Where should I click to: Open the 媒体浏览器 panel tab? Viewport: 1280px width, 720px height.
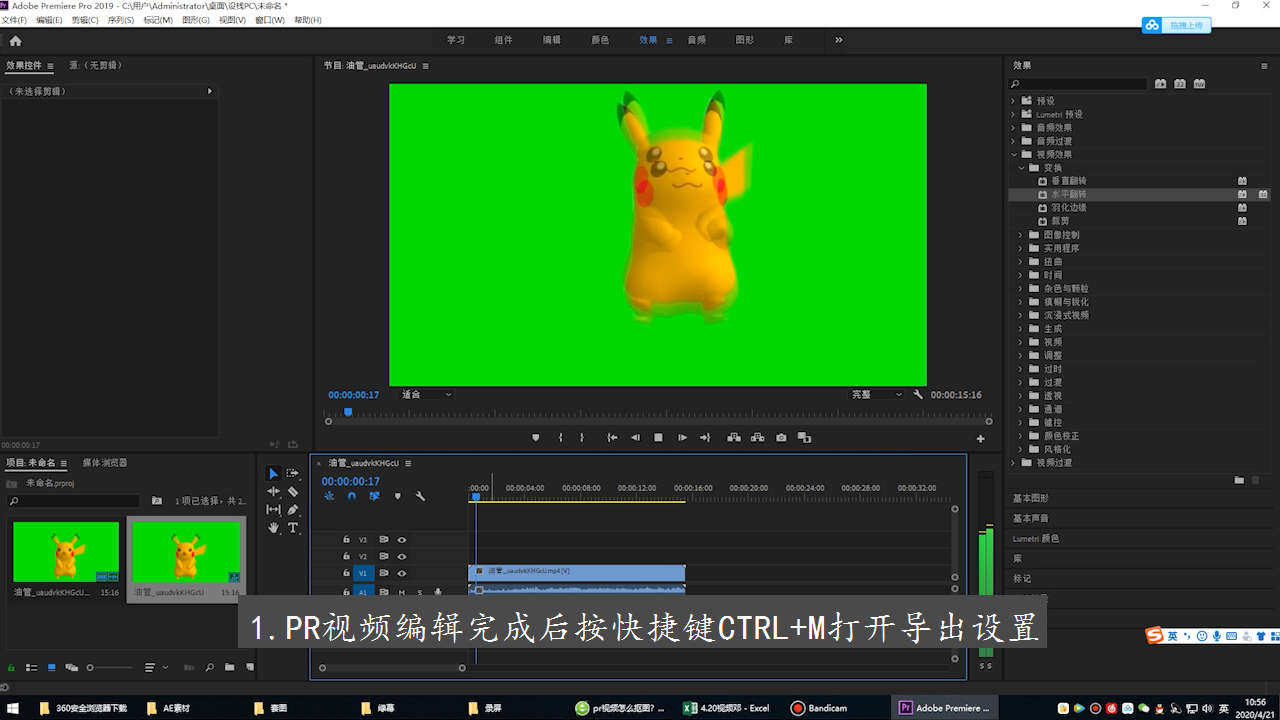pyautogui.click(x=105, y=463)
